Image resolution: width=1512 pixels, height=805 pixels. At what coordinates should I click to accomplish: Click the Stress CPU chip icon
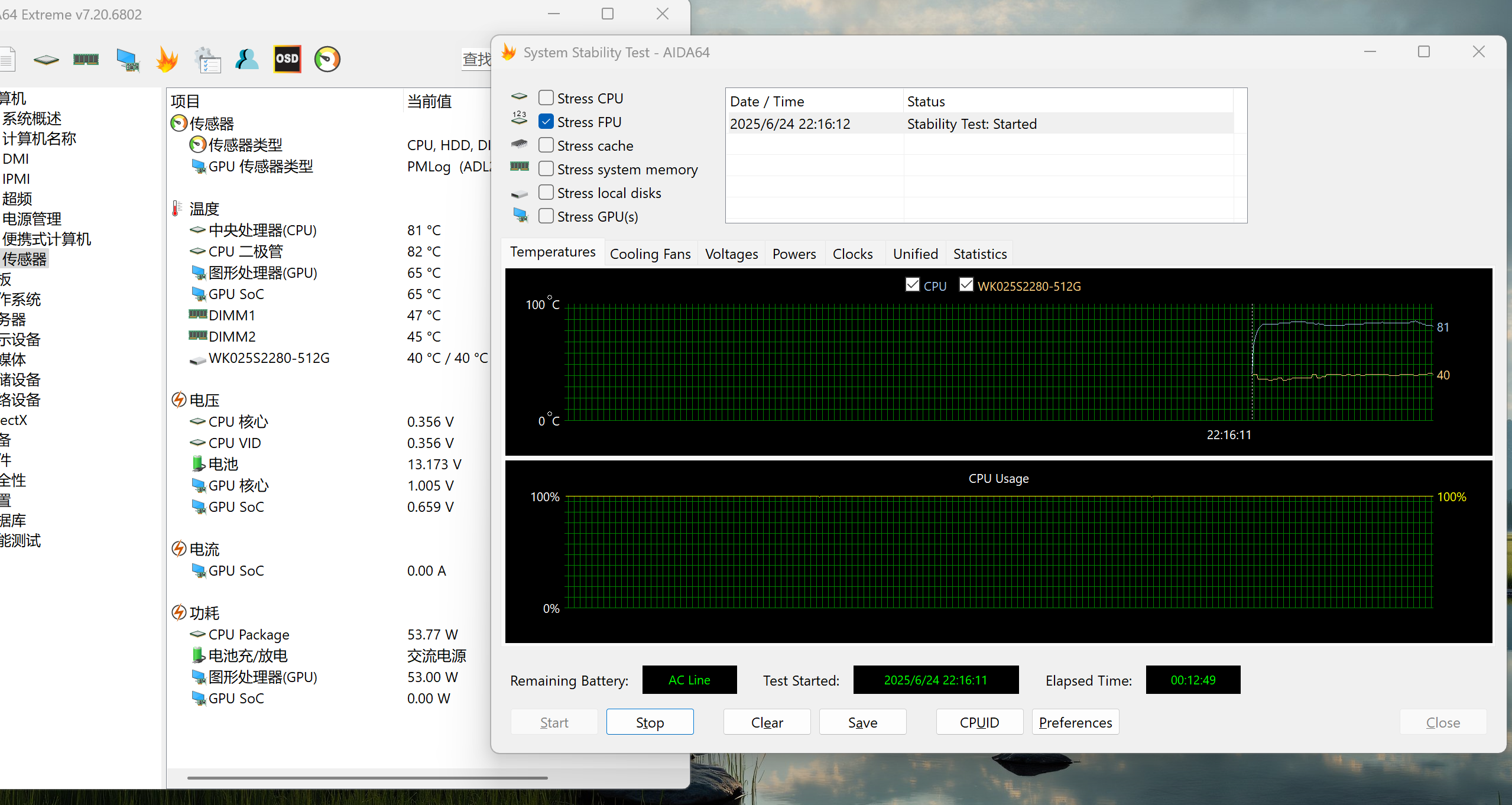pos(519,96)
